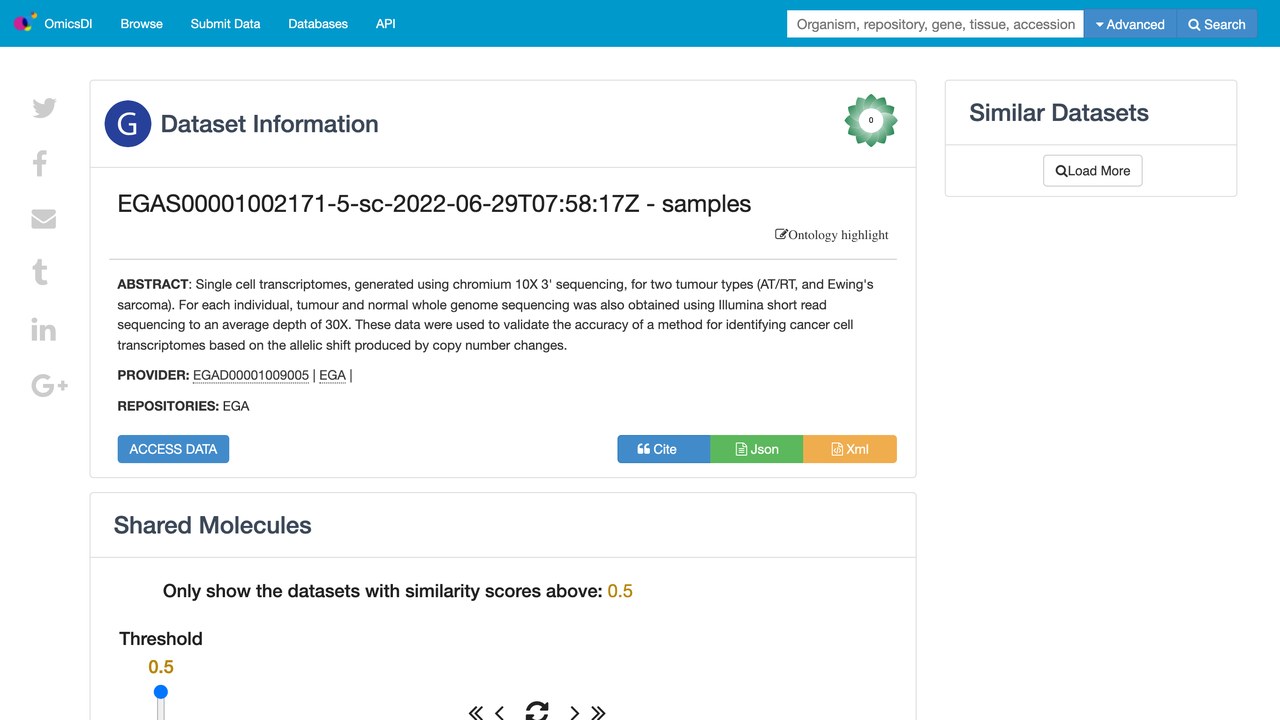Image resolution: width=1280 pixels, height=720 pixels.
Task: Share dataset via email envelope icon
Action: [44, 219]
